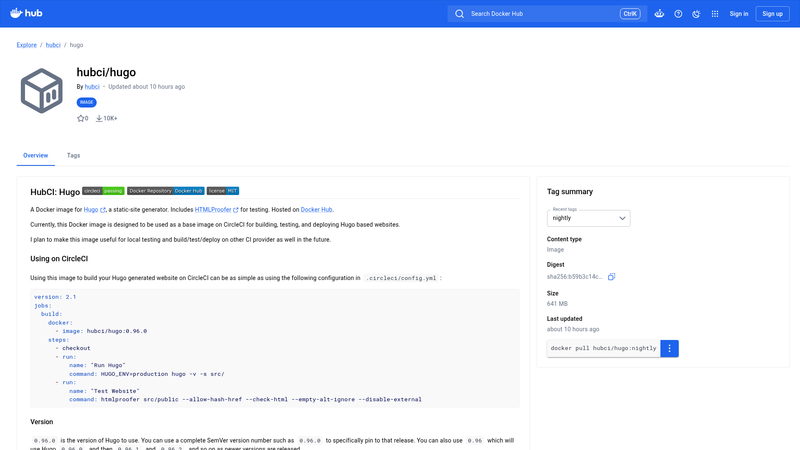Viewport: 800px width, 450px height.
Task: Open the Docker whale notifications icon
Action: click(x=659, y=14)
